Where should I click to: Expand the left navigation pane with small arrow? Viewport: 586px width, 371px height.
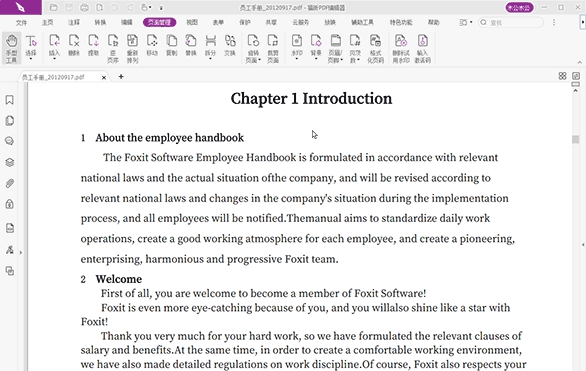click(21, 253)
